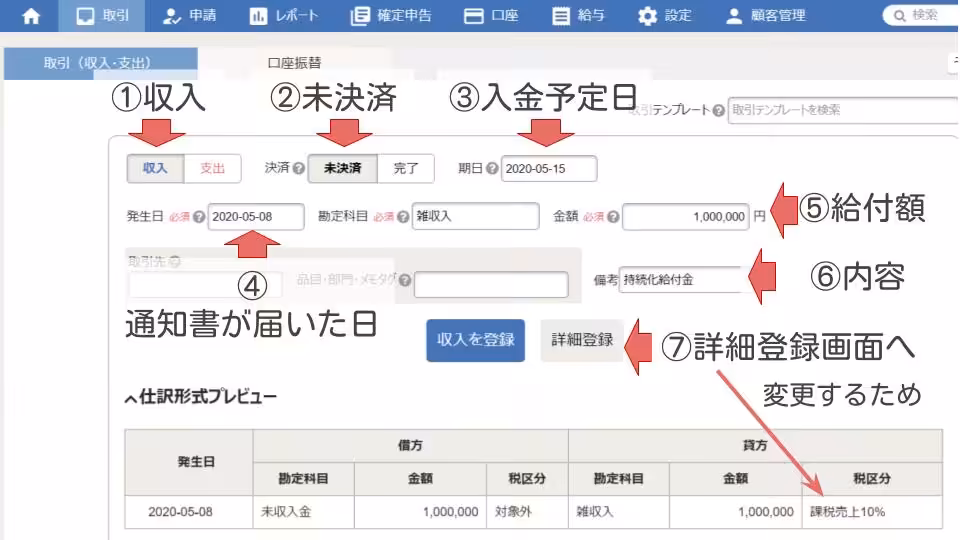Image resolution: width=960 pixels, height=540 pixels.
Task: Click the 取引テンプレート search field
Action: [x=842, y=110]
